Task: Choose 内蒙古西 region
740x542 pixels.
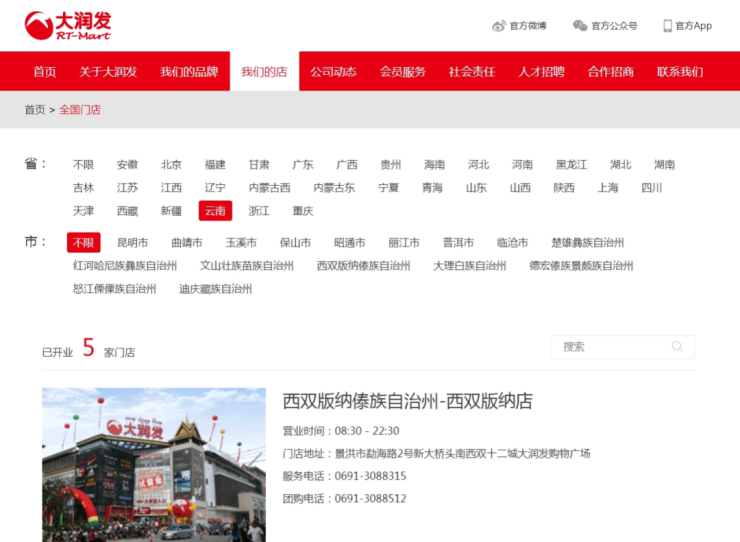Action: (269, 188)
